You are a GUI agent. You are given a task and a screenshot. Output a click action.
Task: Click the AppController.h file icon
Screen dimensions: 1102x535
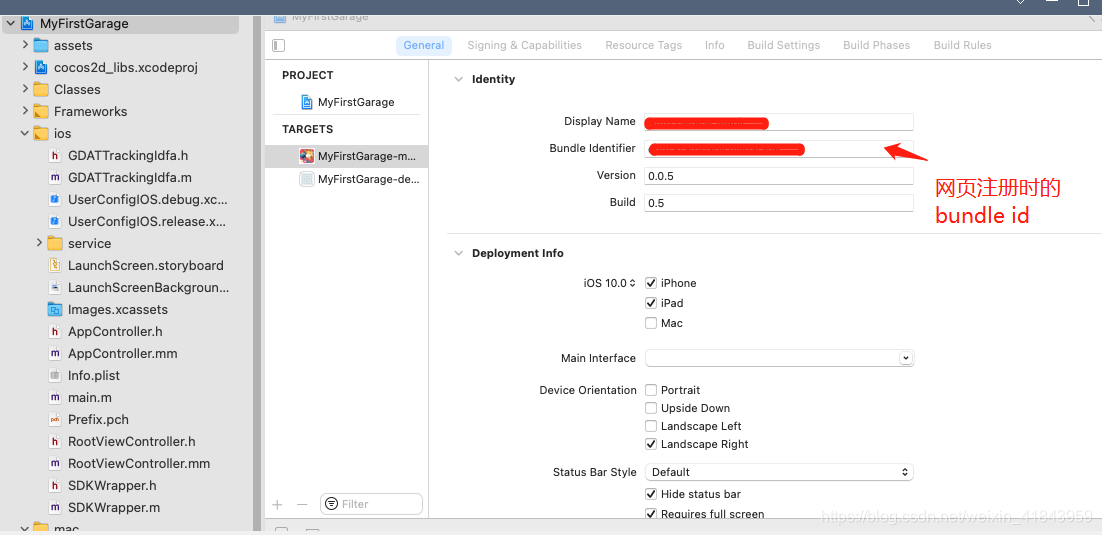pos(55,331)
